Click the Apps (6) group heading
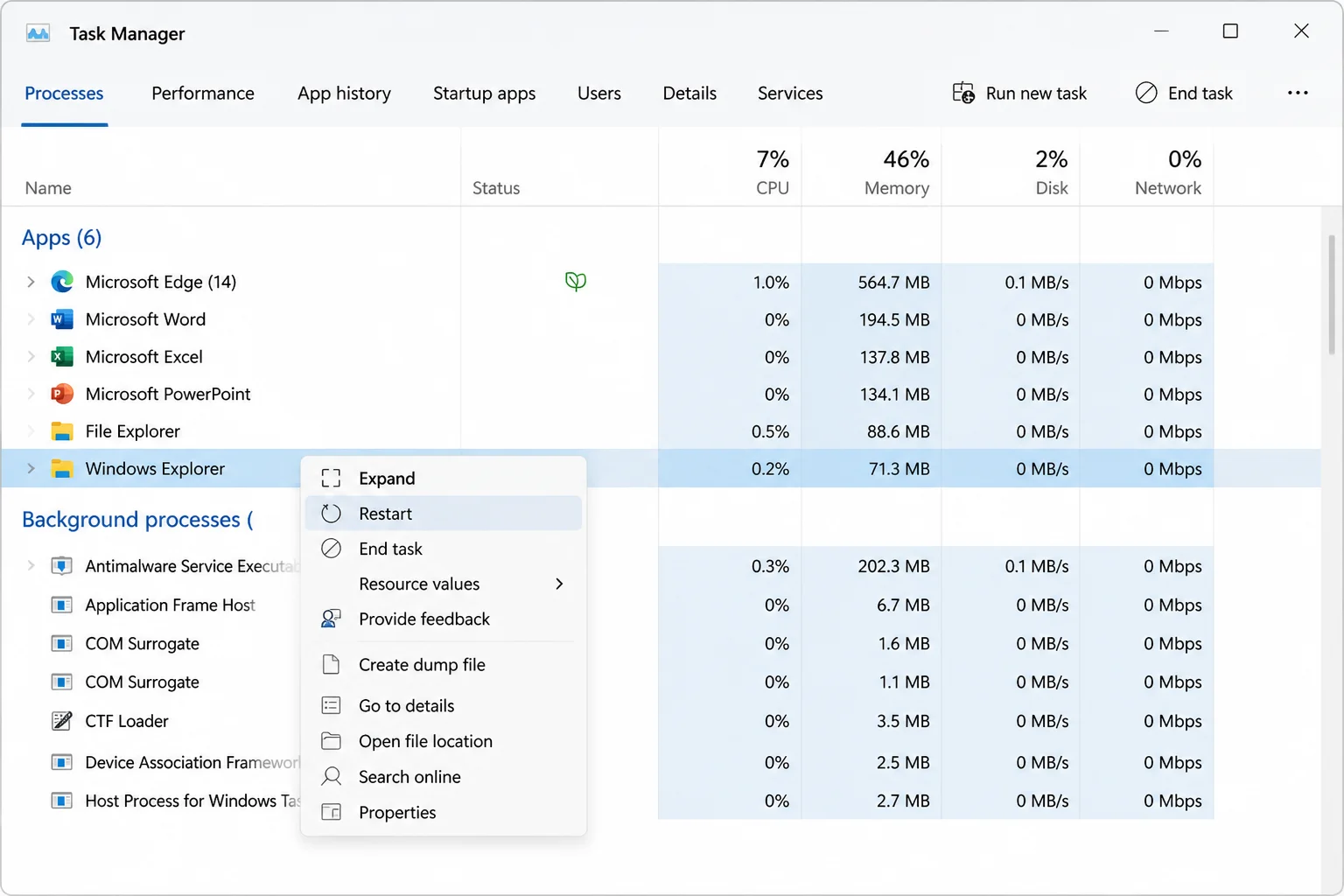Screen dimensions: 1344x896 (x=61, y=238)
